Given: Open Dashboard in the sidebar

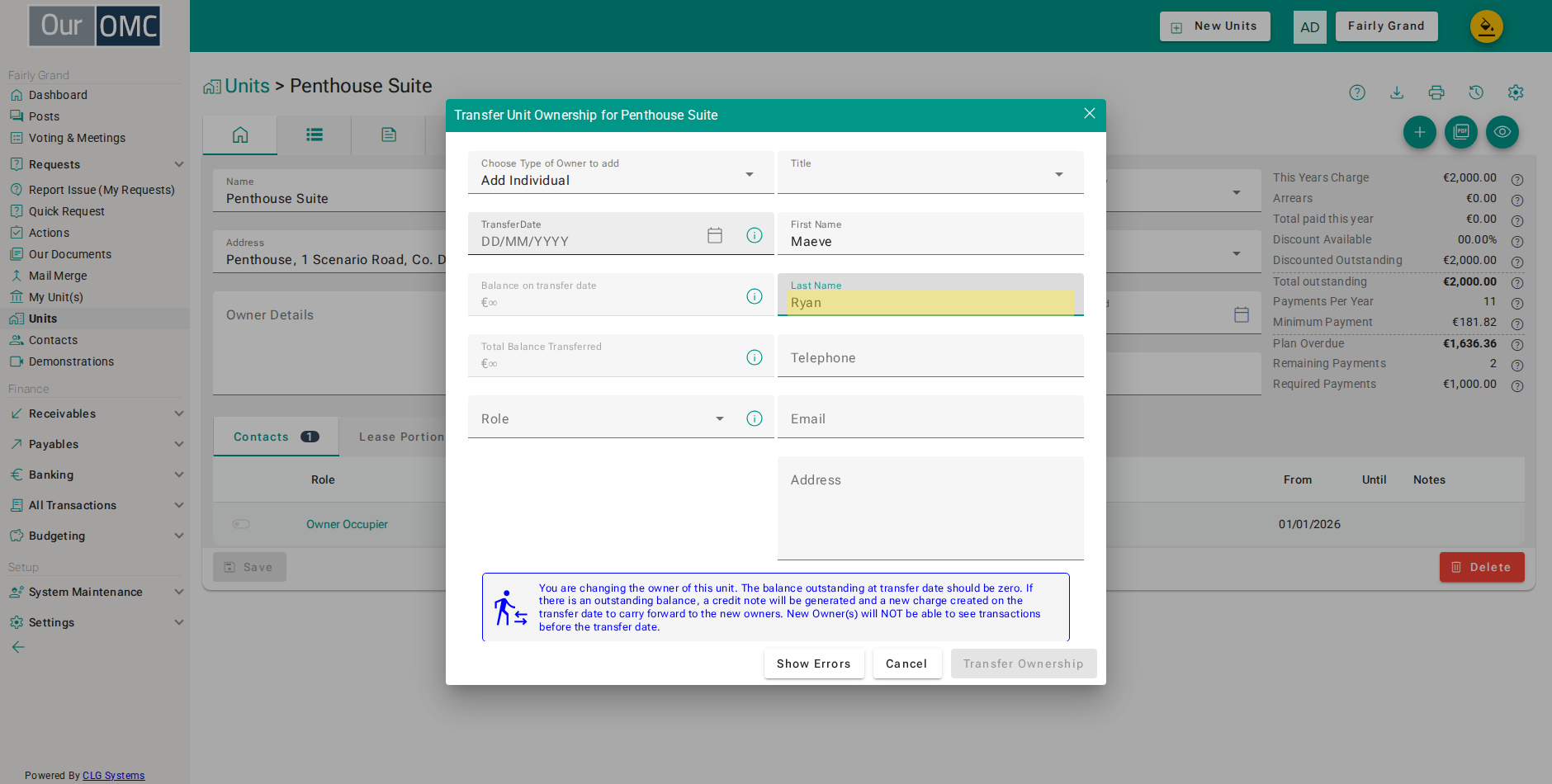Looking at the screenshot, I should pos(58,95).
